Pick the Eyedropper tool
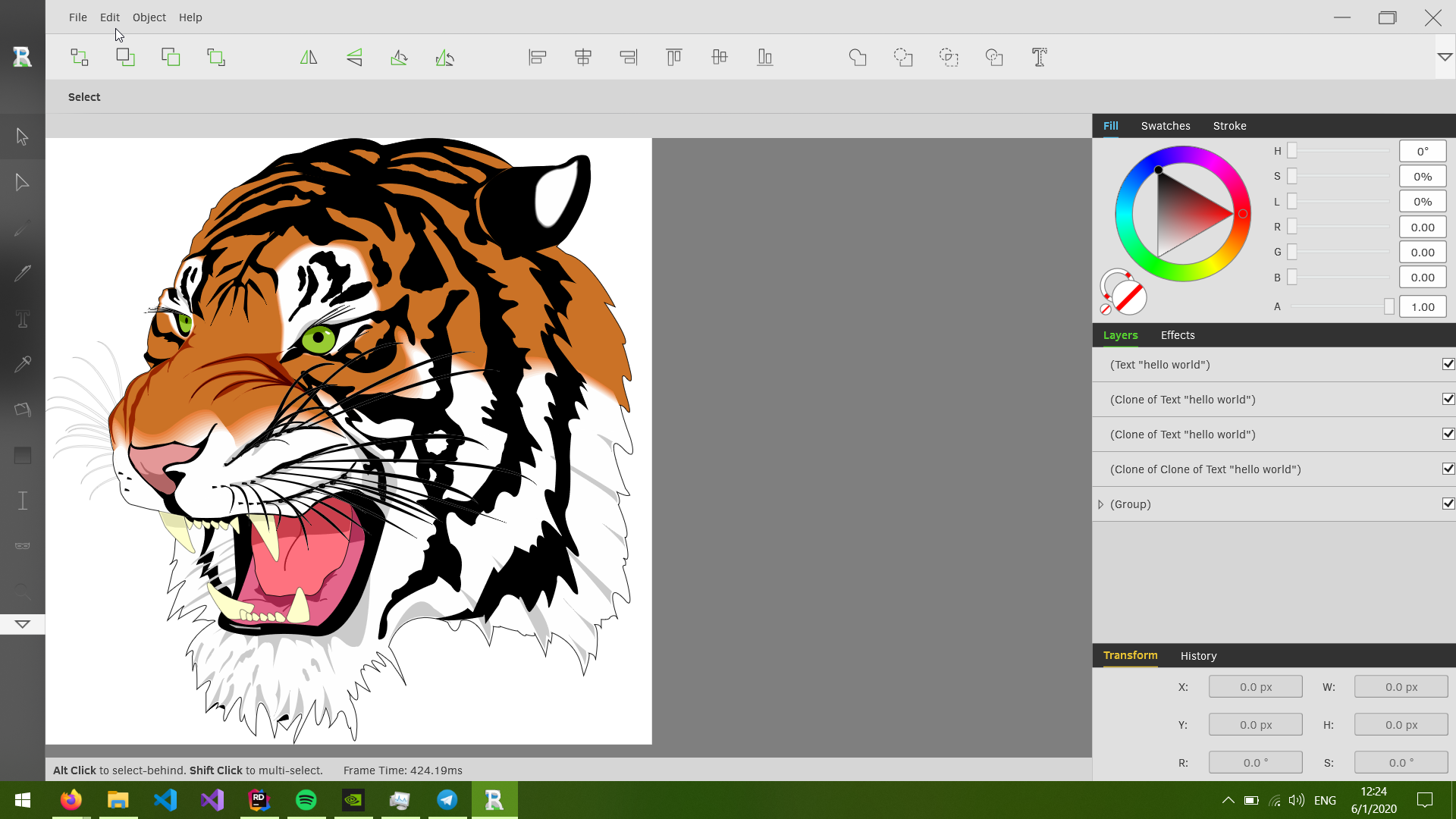 click(x=22, y=365)
